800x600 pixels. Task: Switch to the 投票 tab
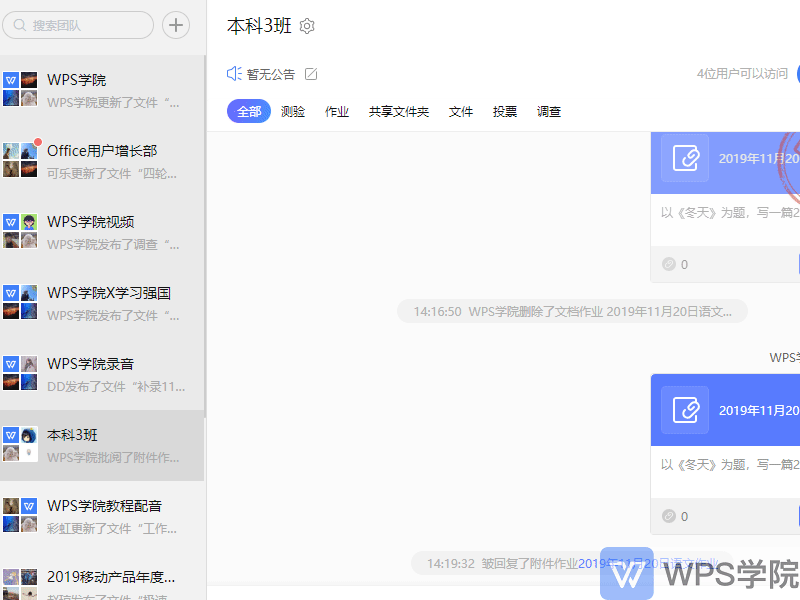[505, 111]
